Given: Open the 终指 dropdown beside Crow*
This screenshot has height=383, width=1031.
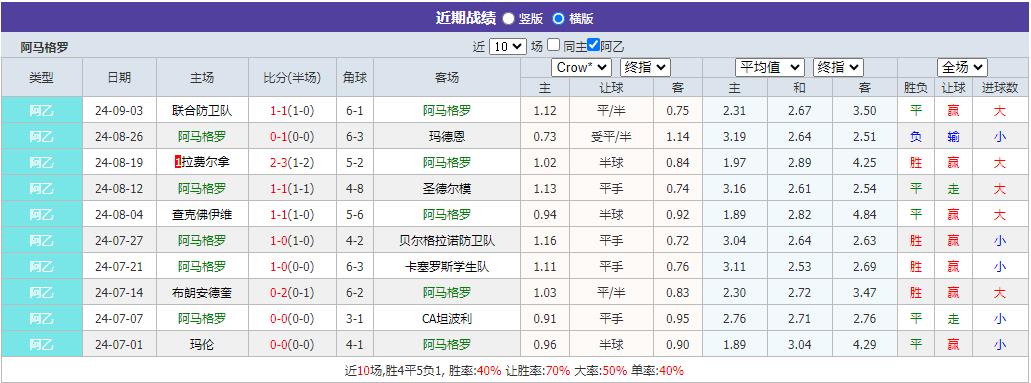Looking at the screenshot, I should [x=644, y=67].
